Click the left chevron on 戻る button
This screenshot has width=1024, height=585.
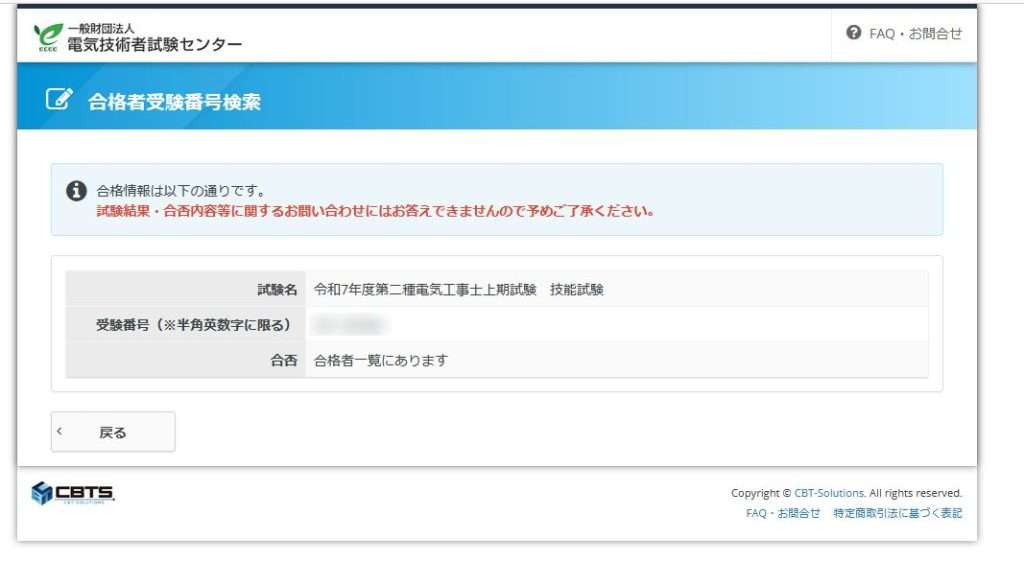pyautogui.click(x=60, y=432)
